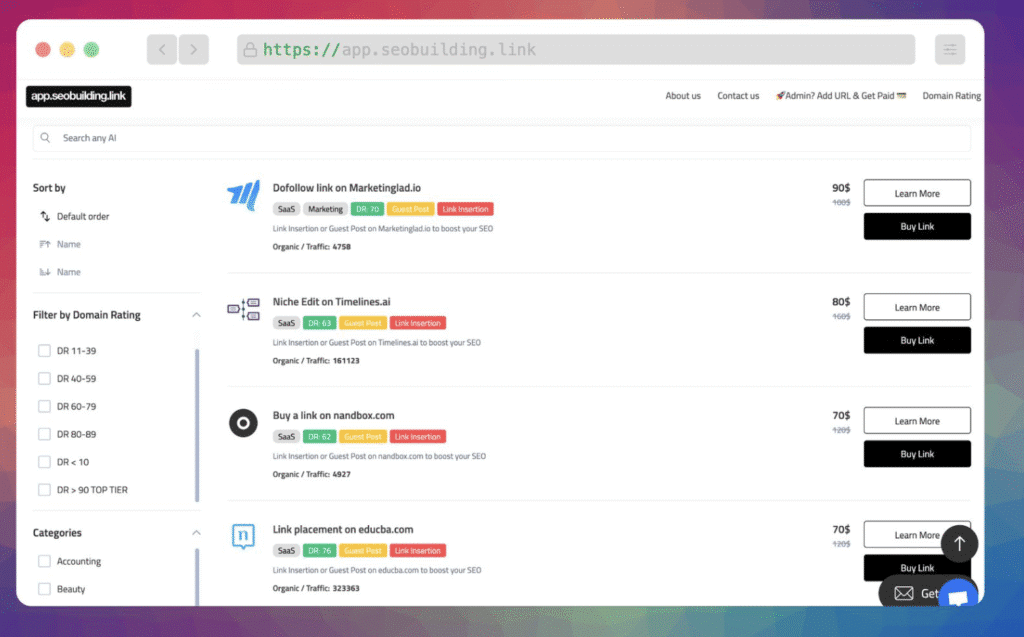1024x637 pixels.
Task: Open the Domain Rating menu item
Action: [952, 95]
